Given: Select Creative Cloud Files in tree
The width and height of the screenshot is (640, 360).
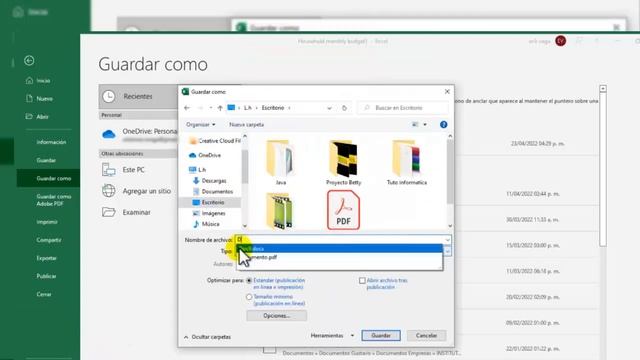Looking at the screenshot, I should click(215, 141).
